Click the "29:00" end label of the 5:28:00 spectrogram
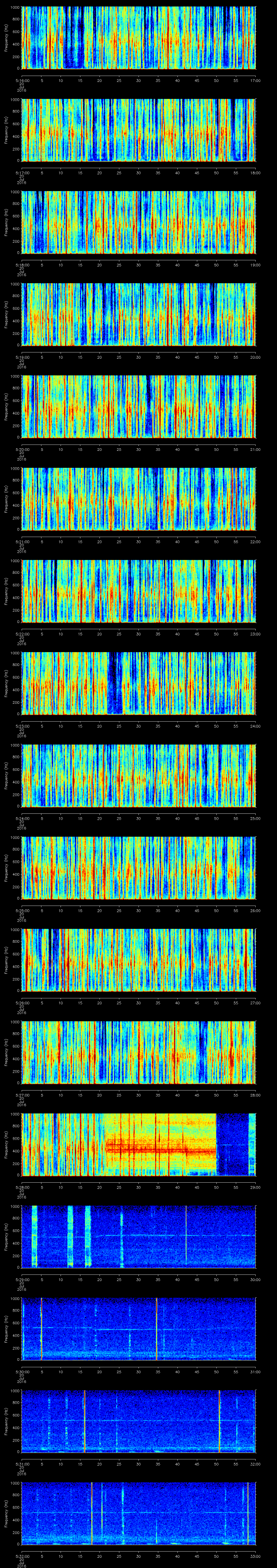The height and width of the screenshot is (1568, 277). 255,1187
